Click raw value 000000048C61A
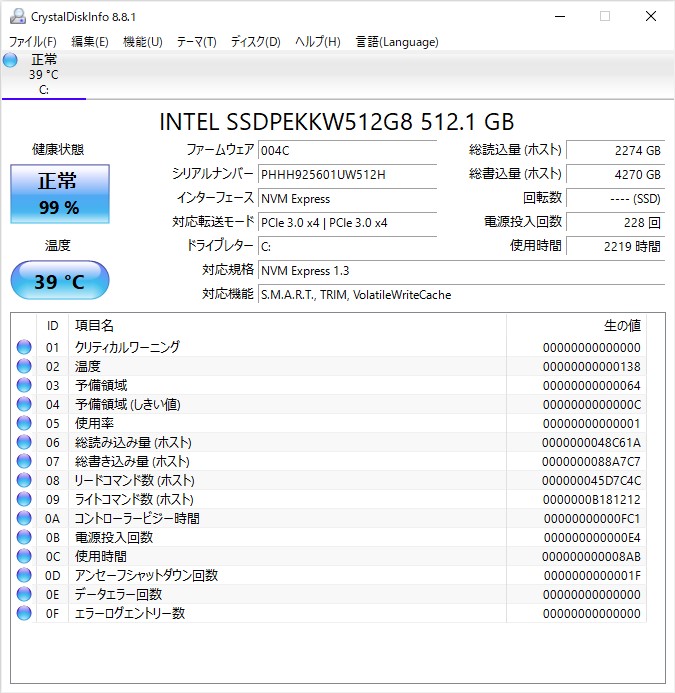The height and width of the screenshot is (693, 675). [591, 442]
